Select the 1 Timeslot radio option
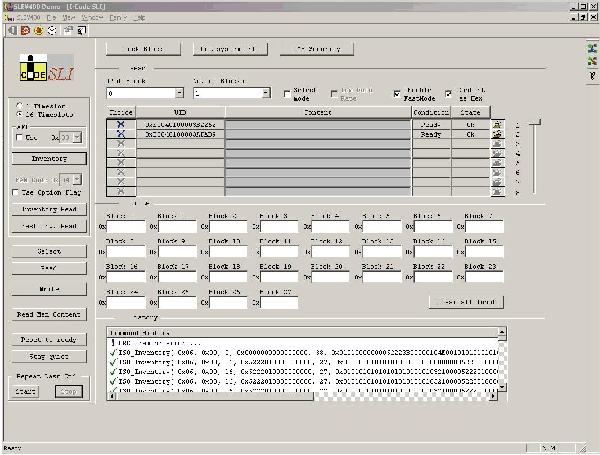Viewport: 600px width, 455px height. click(20, 105)
